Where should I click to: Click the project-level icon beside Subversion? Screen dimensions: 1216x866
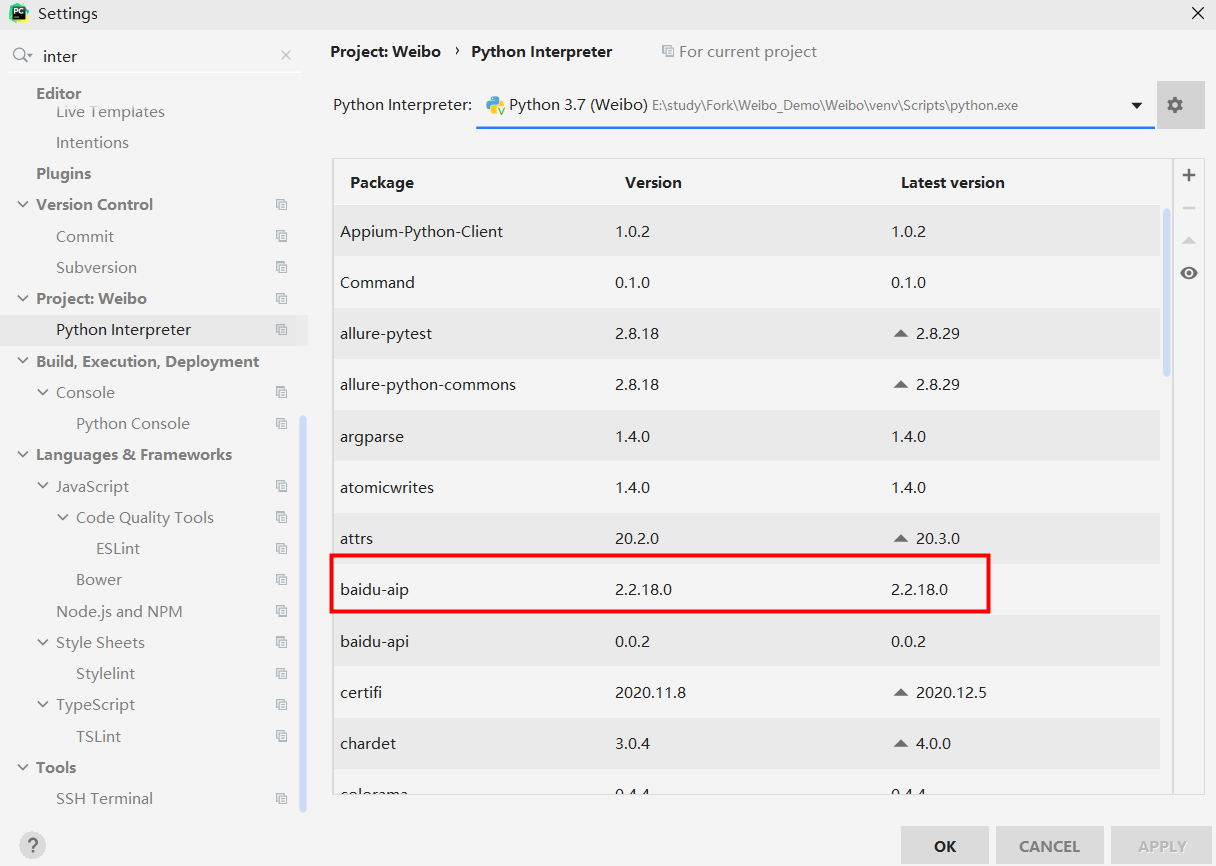(282, 268)
